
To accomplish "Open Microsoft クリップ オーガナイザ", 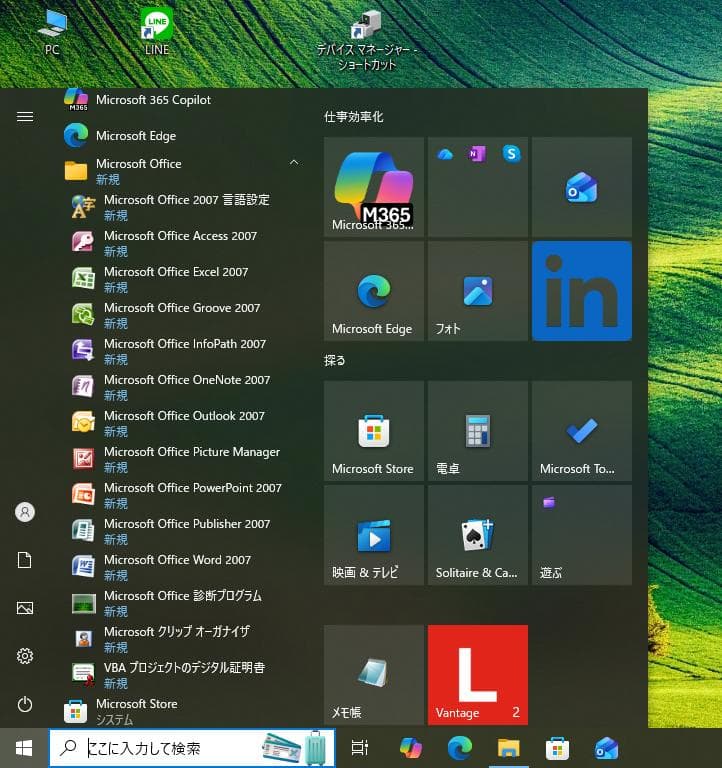I will (182, 639).
